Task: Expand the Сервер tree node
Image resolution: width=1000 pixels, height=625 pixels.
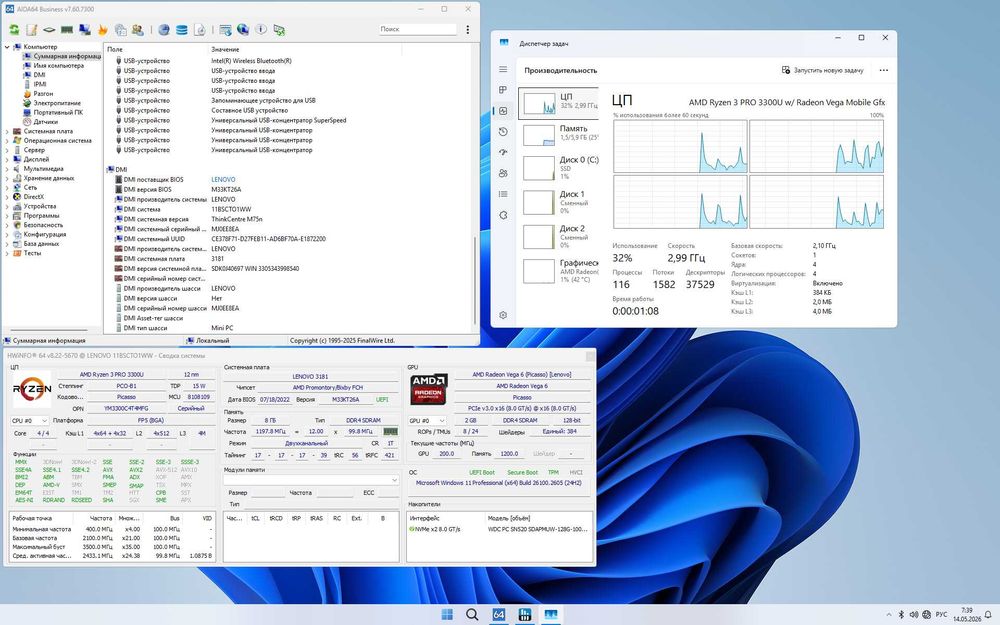Action: pos(7,150)
